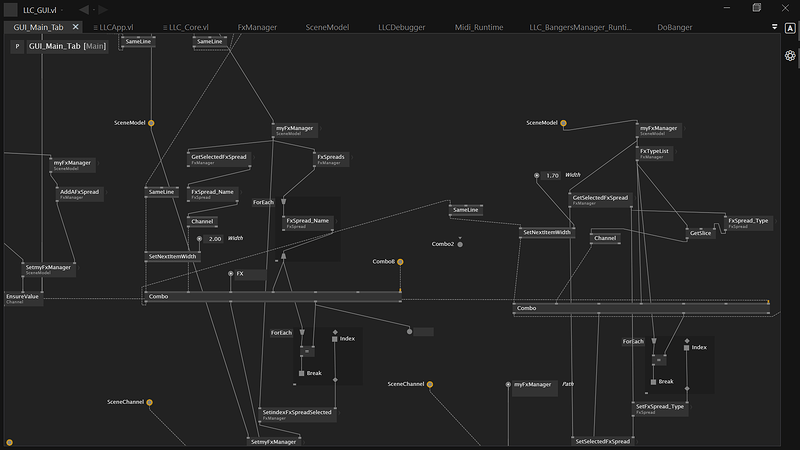800x450 pixels.
Task: Open the tab overflow dropdown arrow
Action: click(x=775, y=28)
